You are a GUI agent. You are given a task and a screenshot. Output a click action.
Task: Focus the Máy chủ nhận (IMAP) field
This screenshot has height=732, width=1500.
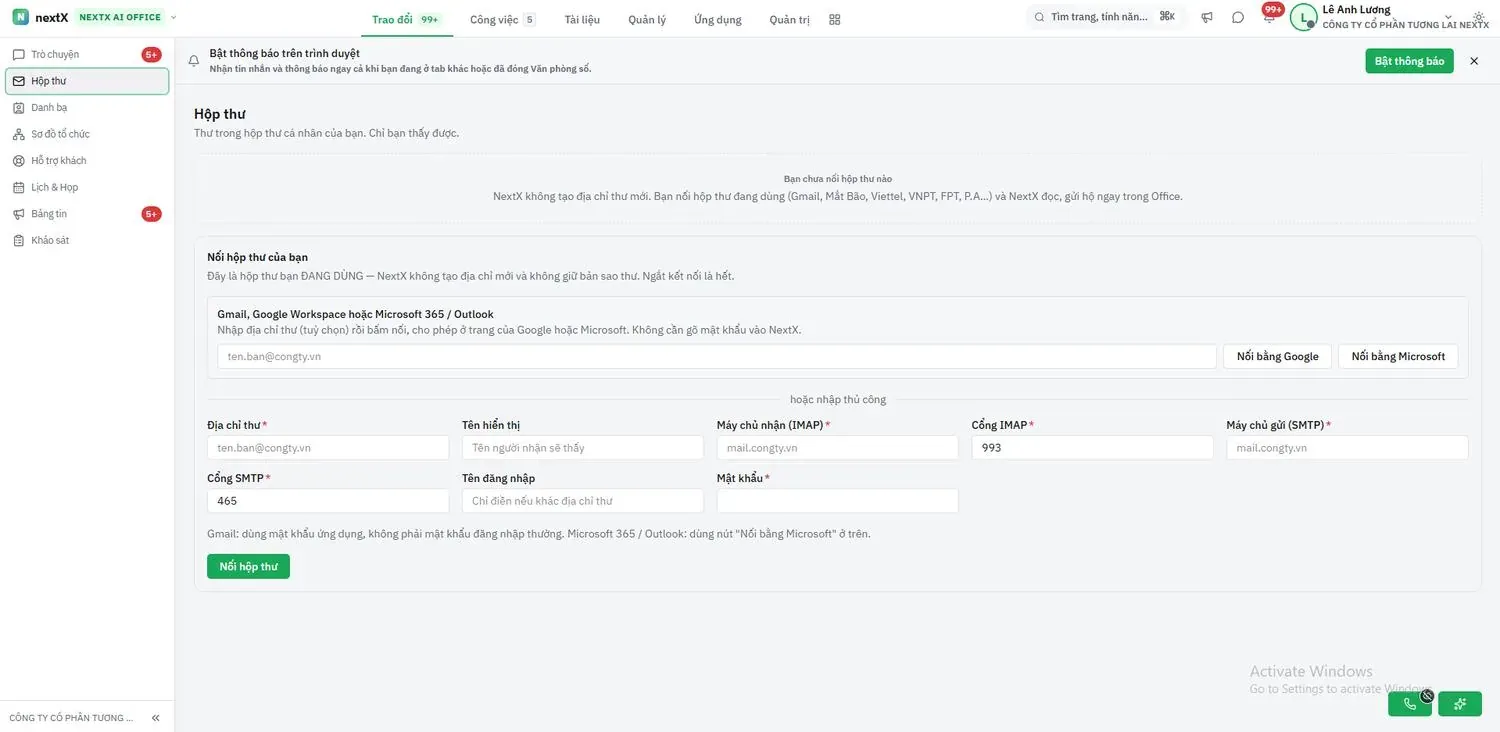coord(838,448)
